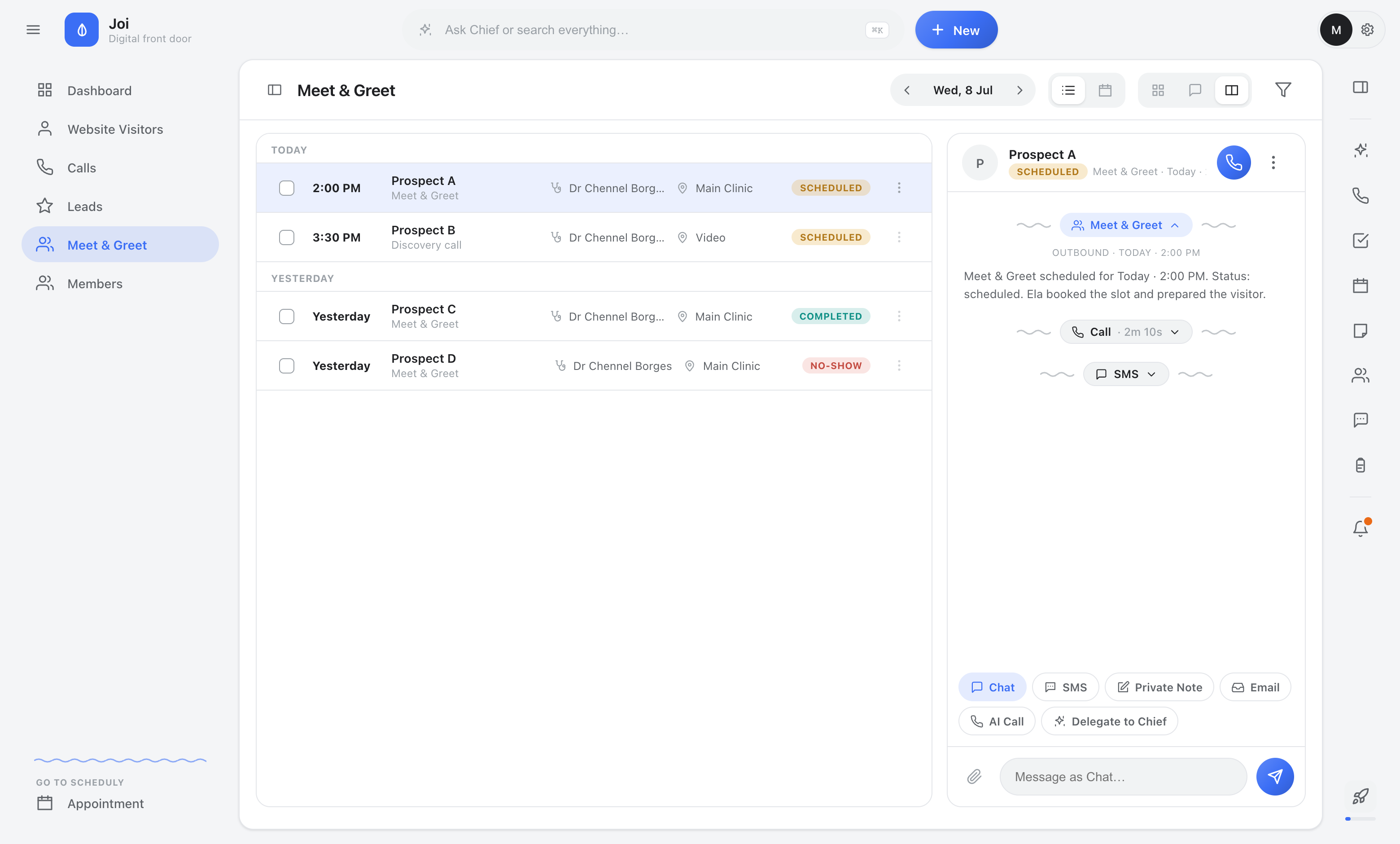This screenshot has width=1400, height=844.
Task: Open tasks checkbox icon in right rail
Action: [x=1360, y=241]
